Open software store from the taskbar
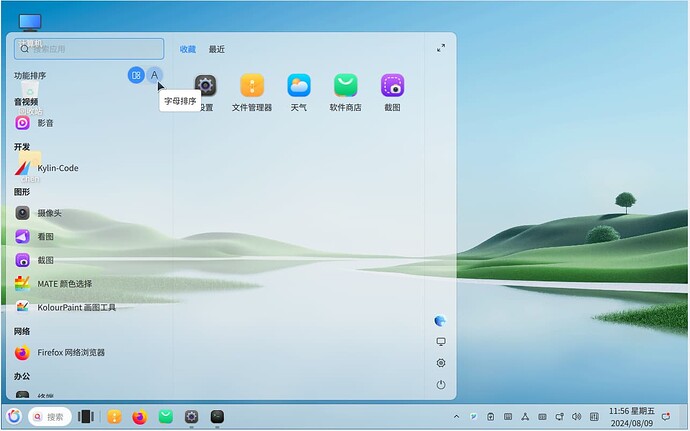Viewport: 690px width, 431px height. pos(165,416)
